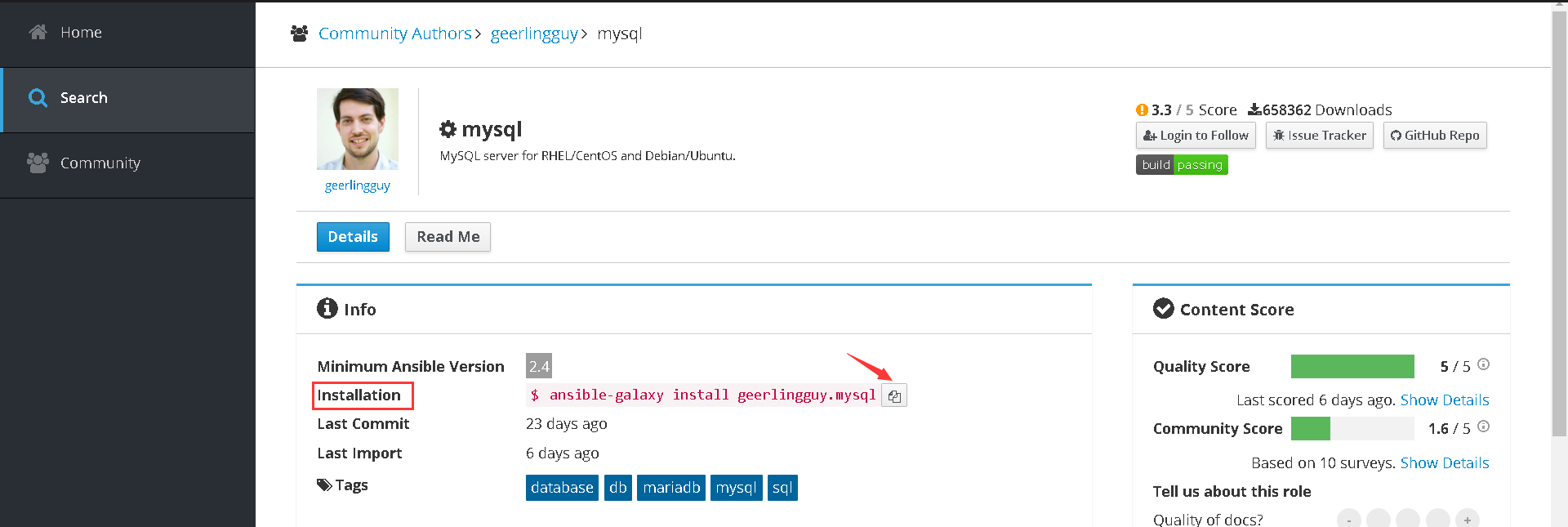Open the geerlingguy avatar photo
This screenshot has width=1568, height=527.
[x=358, y=129]
